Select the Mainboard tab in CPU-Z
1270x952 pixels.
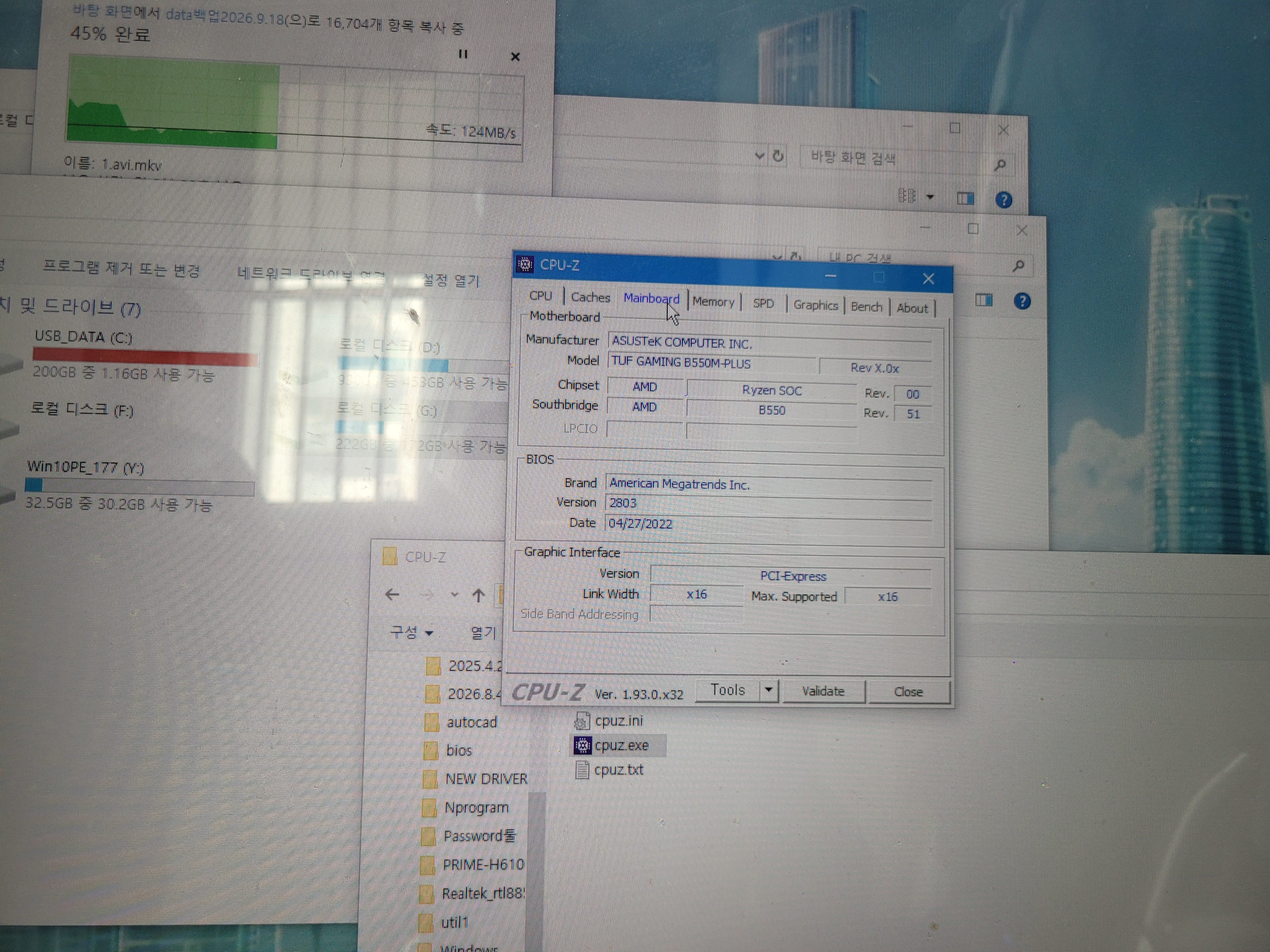point(651,298)
